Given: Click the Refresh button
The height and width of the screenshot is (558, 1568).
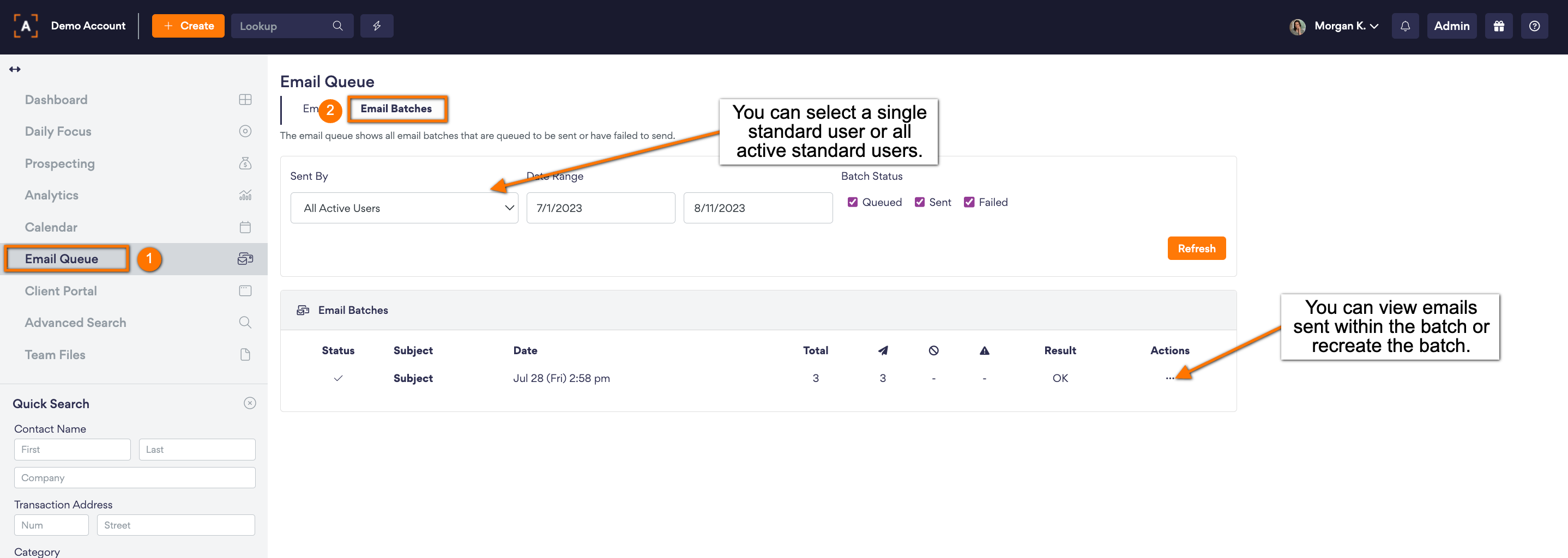Looking at the screenshot, I should click(x=1196, y=247).
